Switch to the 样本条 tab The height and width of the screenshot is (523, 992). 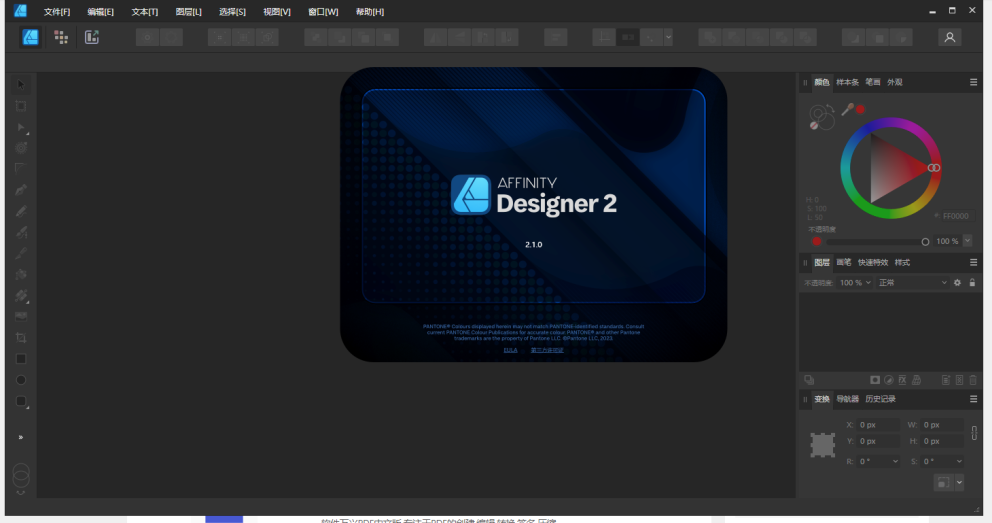pos(847,82)
